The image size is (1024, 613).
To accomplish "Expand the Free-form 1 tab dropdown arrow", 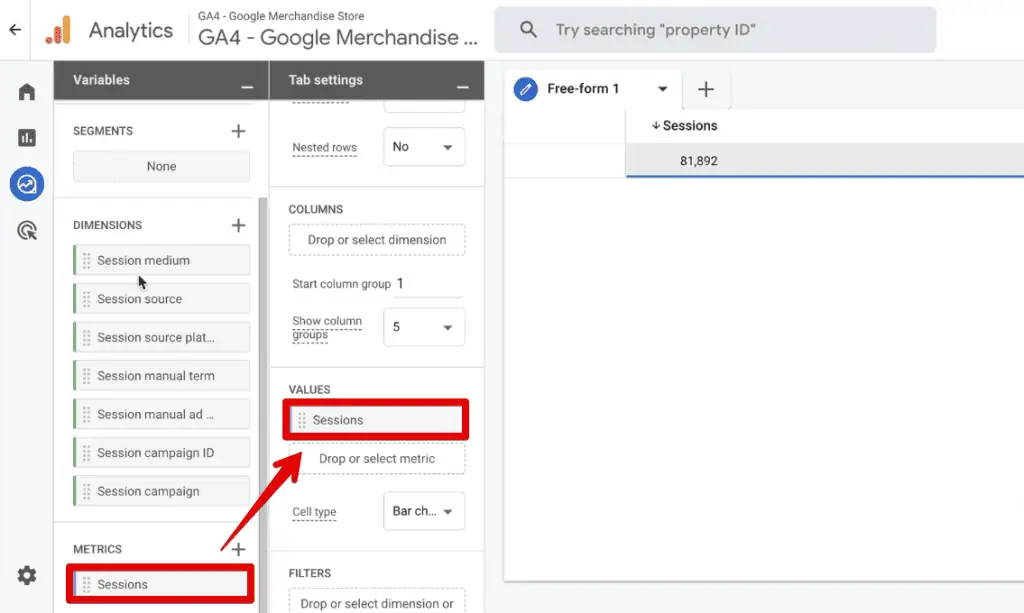I will (x=663, y=89).
